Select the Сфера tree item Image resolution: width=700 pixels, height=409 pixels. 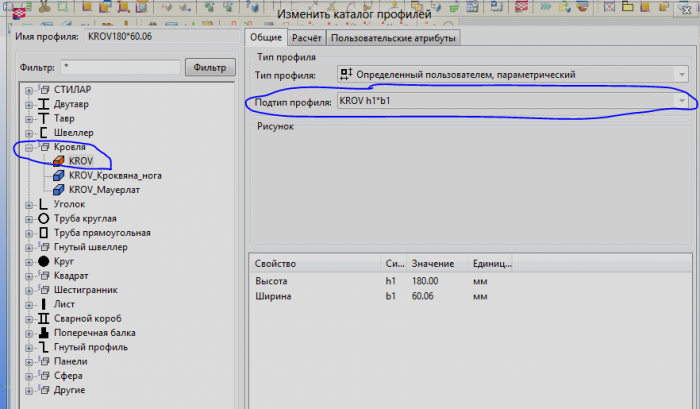click(68, 376)
